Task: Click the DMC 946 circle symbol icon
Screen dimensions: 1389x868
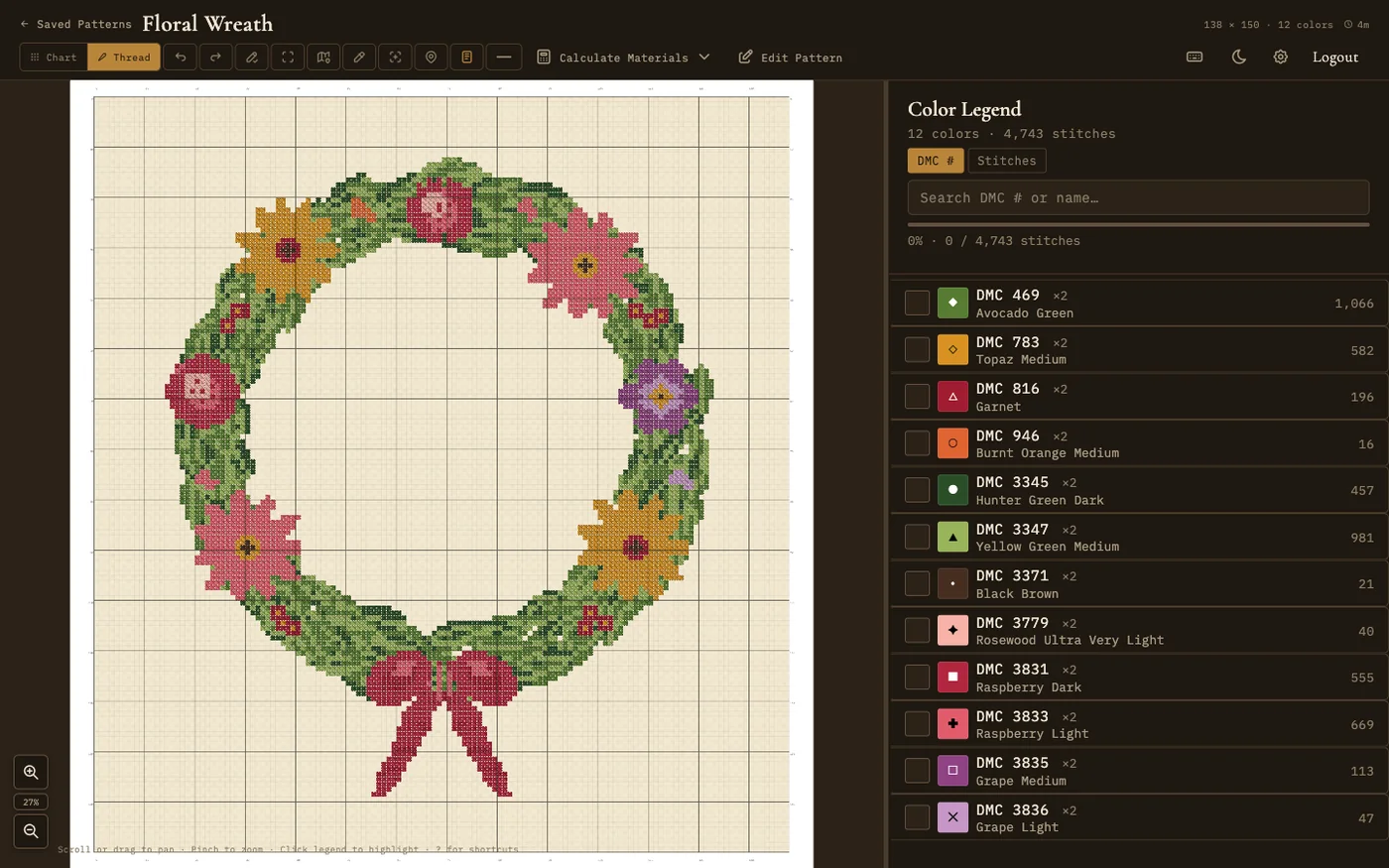Action: tap(952, 442)
